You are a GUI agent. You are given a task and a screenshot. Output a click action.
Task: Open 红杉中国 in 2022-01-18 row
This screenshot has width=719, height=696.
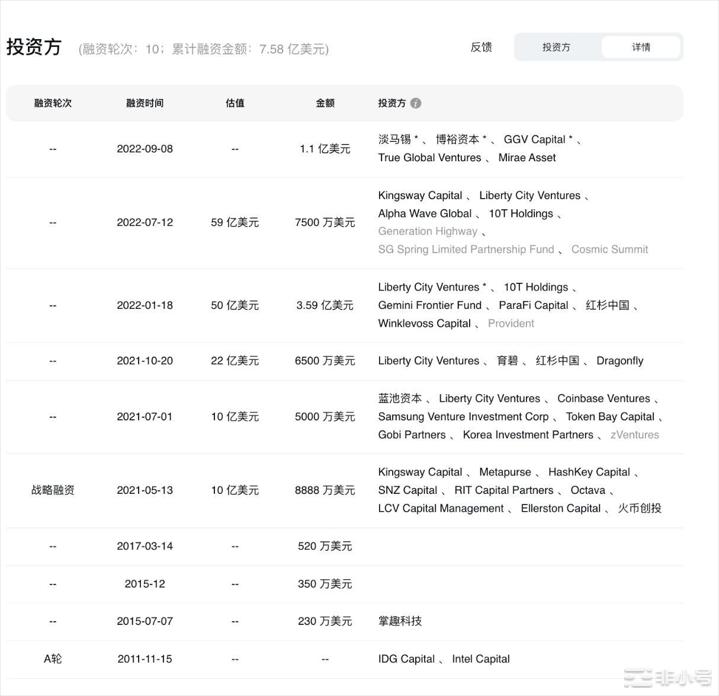pyautogui.click(x=607, y=305)
